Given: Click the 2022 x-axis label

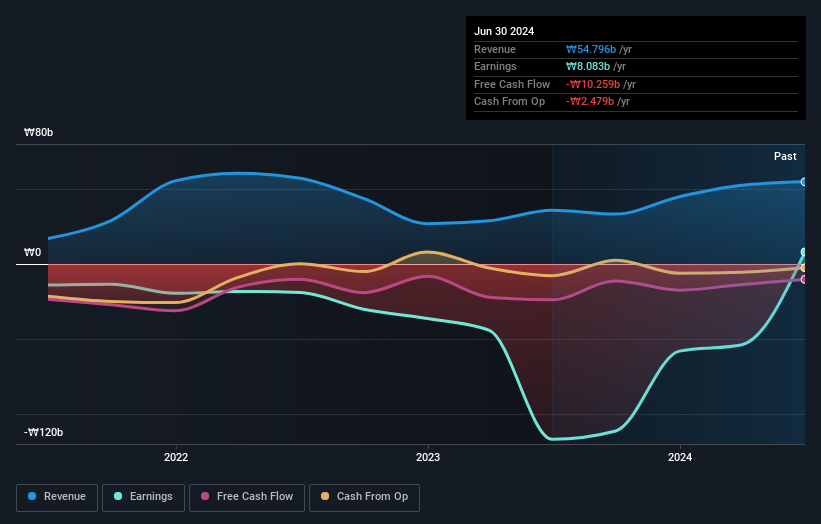Looking at the screenshot, I should click(176, 457).
